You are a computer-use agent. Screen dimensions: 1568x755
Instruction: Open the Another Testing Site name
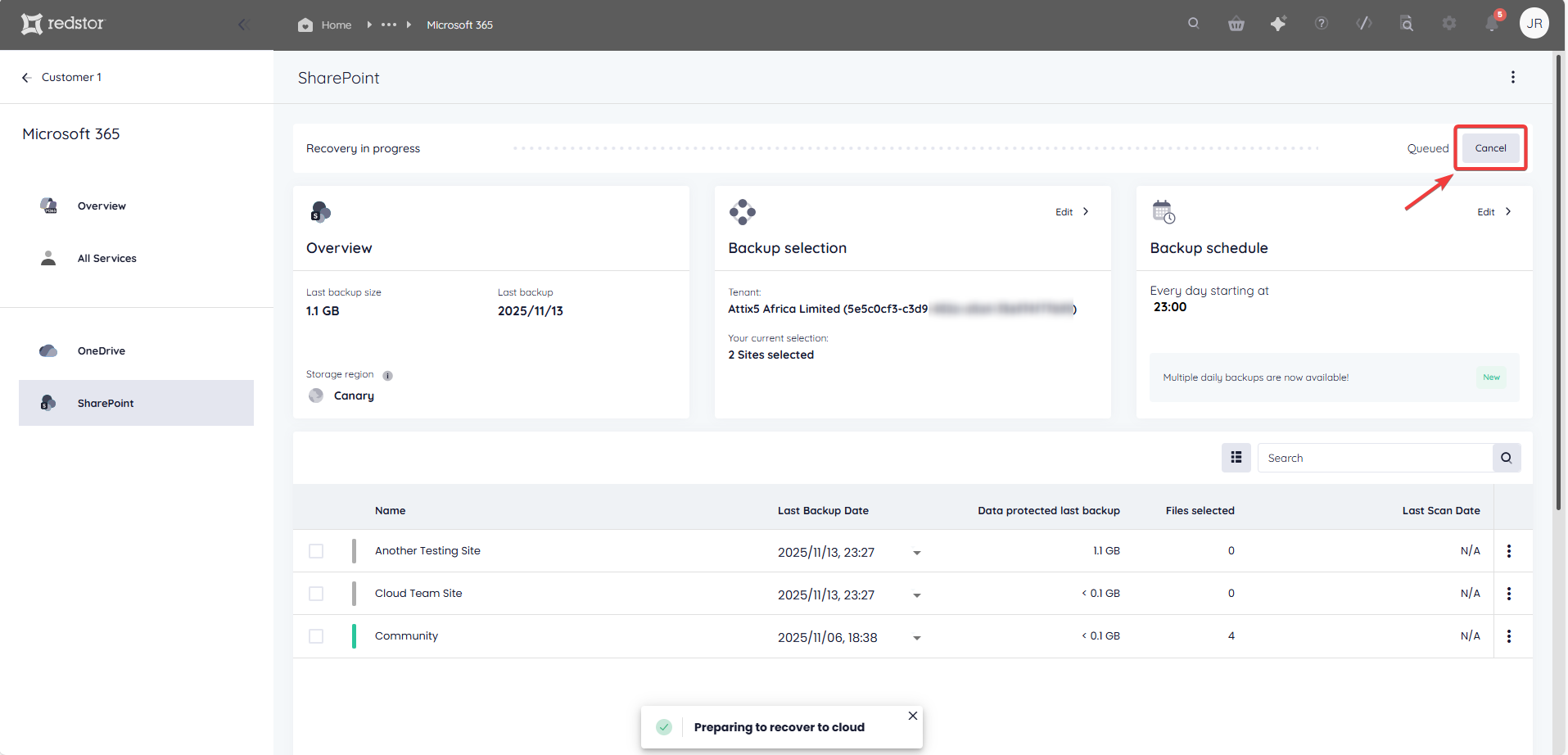coord(427,551)
